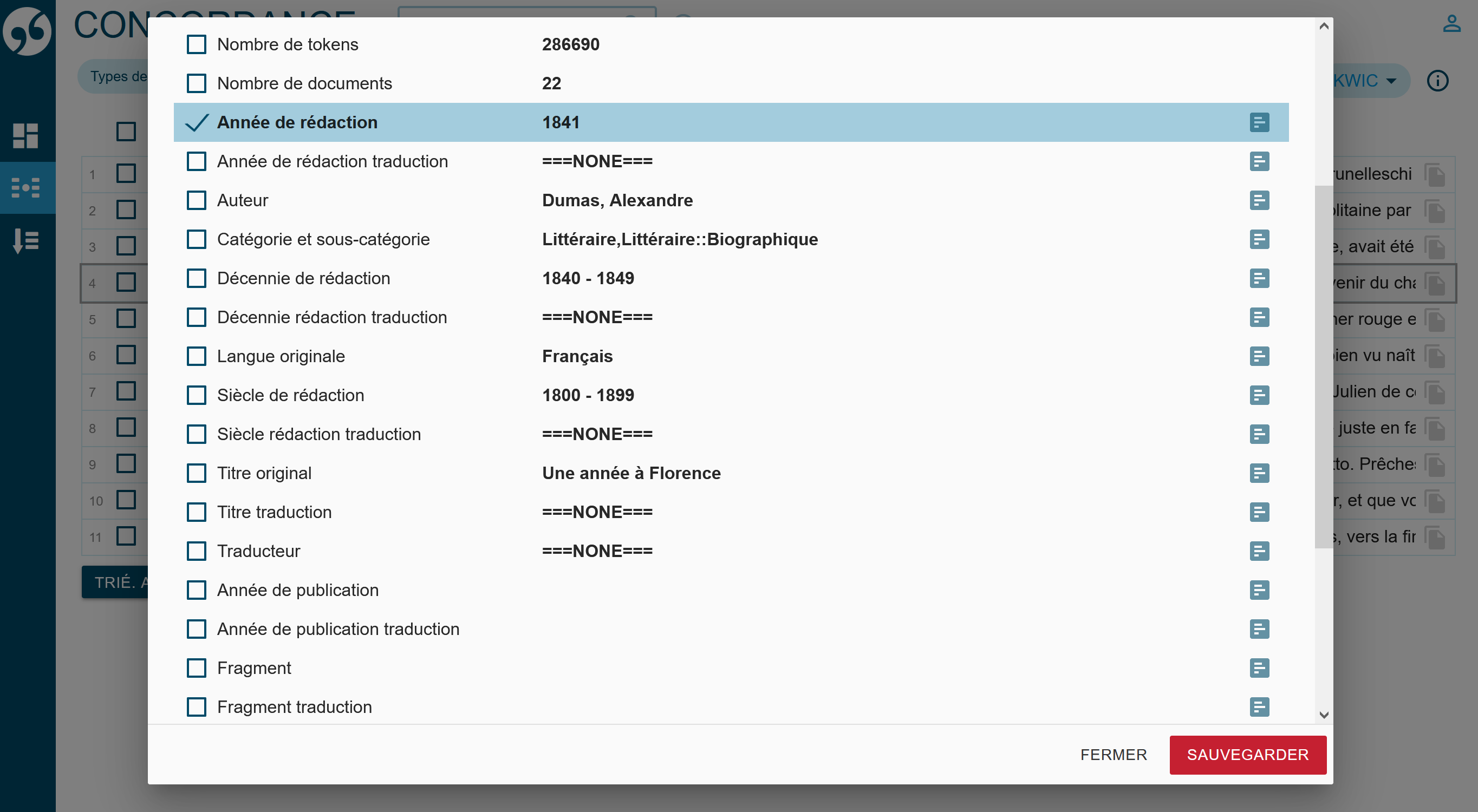The height and width of the screenshot is (812, 1478).
Task: Check the Nombre de documents checkbox
Action: click(x=196, y=83)
